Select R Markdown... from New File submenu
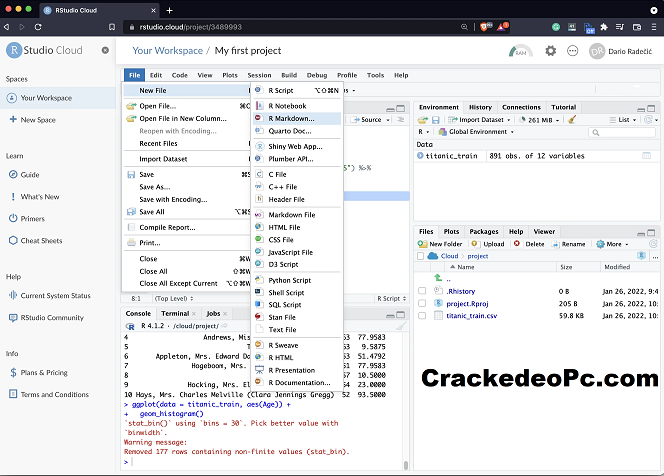The width and height of the screenshot is (664, 476). [x=297, y=119]
